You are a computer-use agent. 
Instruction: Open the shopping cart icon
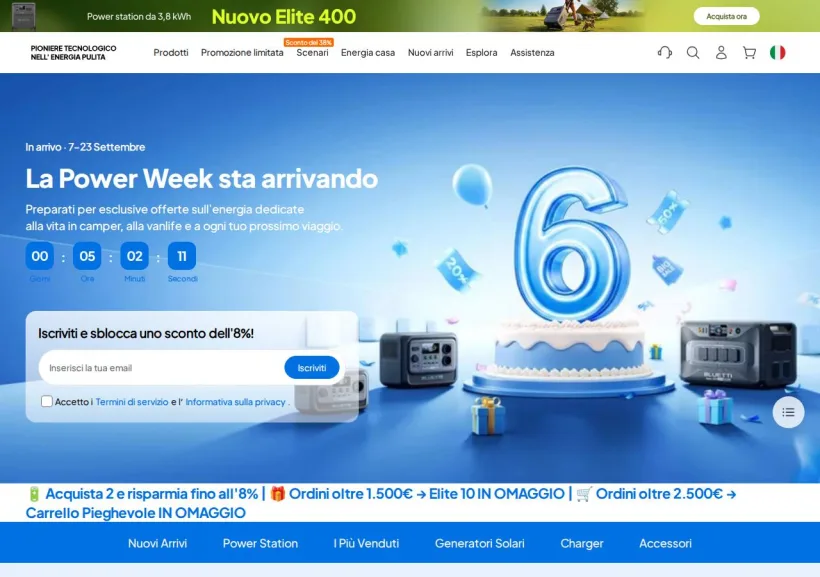(x=749, y=52)
